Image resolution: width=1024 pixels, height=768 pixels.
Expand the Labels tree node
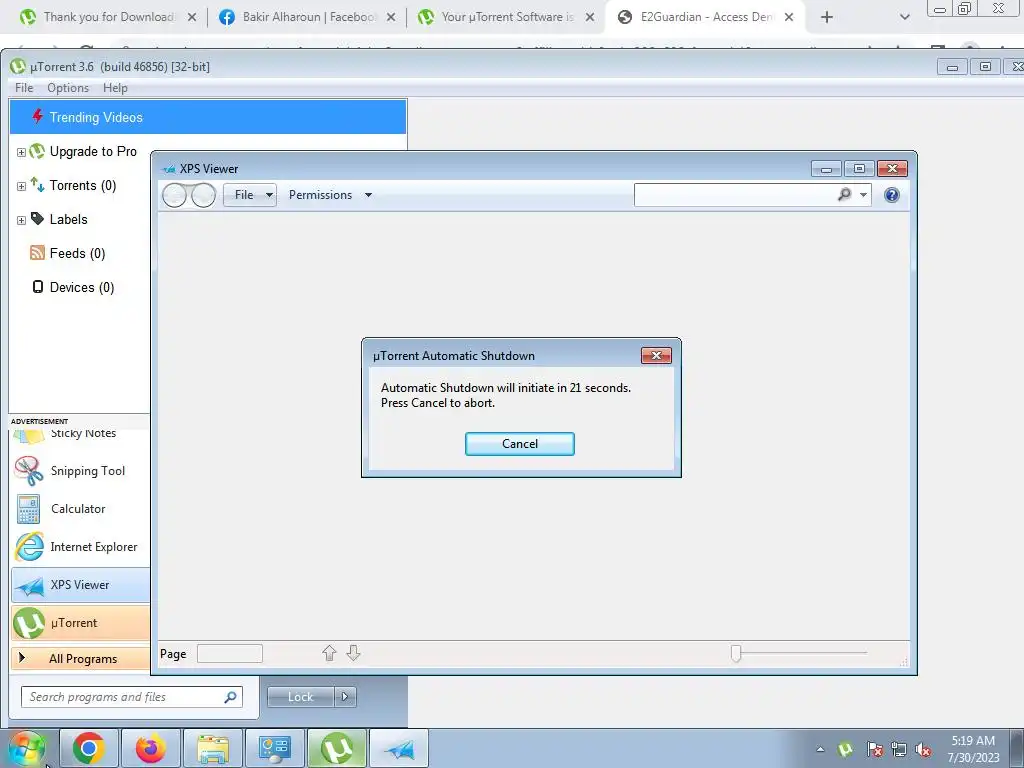[21, 220]
